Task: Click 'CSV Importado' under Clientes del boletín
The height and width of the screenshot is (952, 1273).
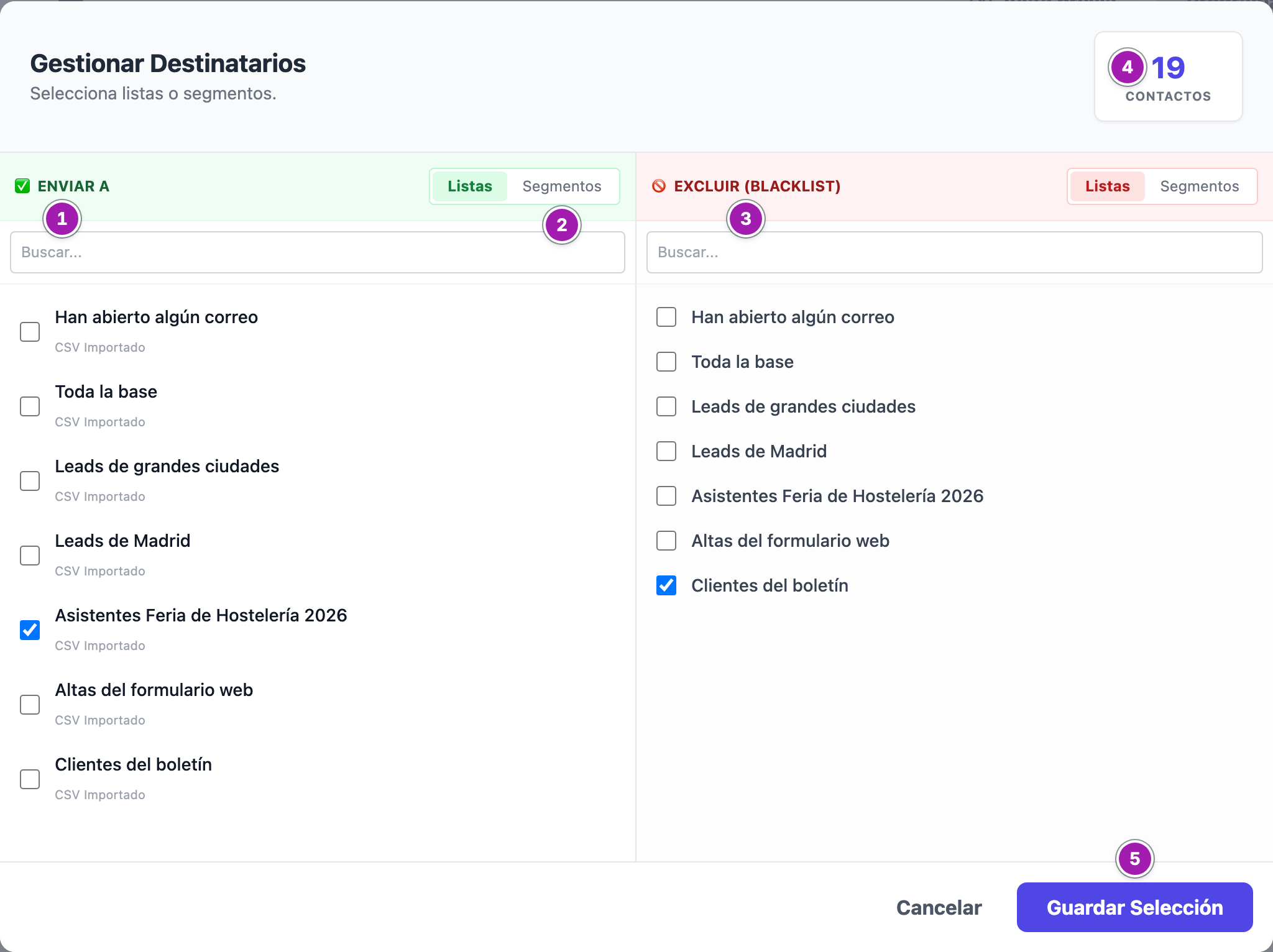Action: (x=100, y=795)
